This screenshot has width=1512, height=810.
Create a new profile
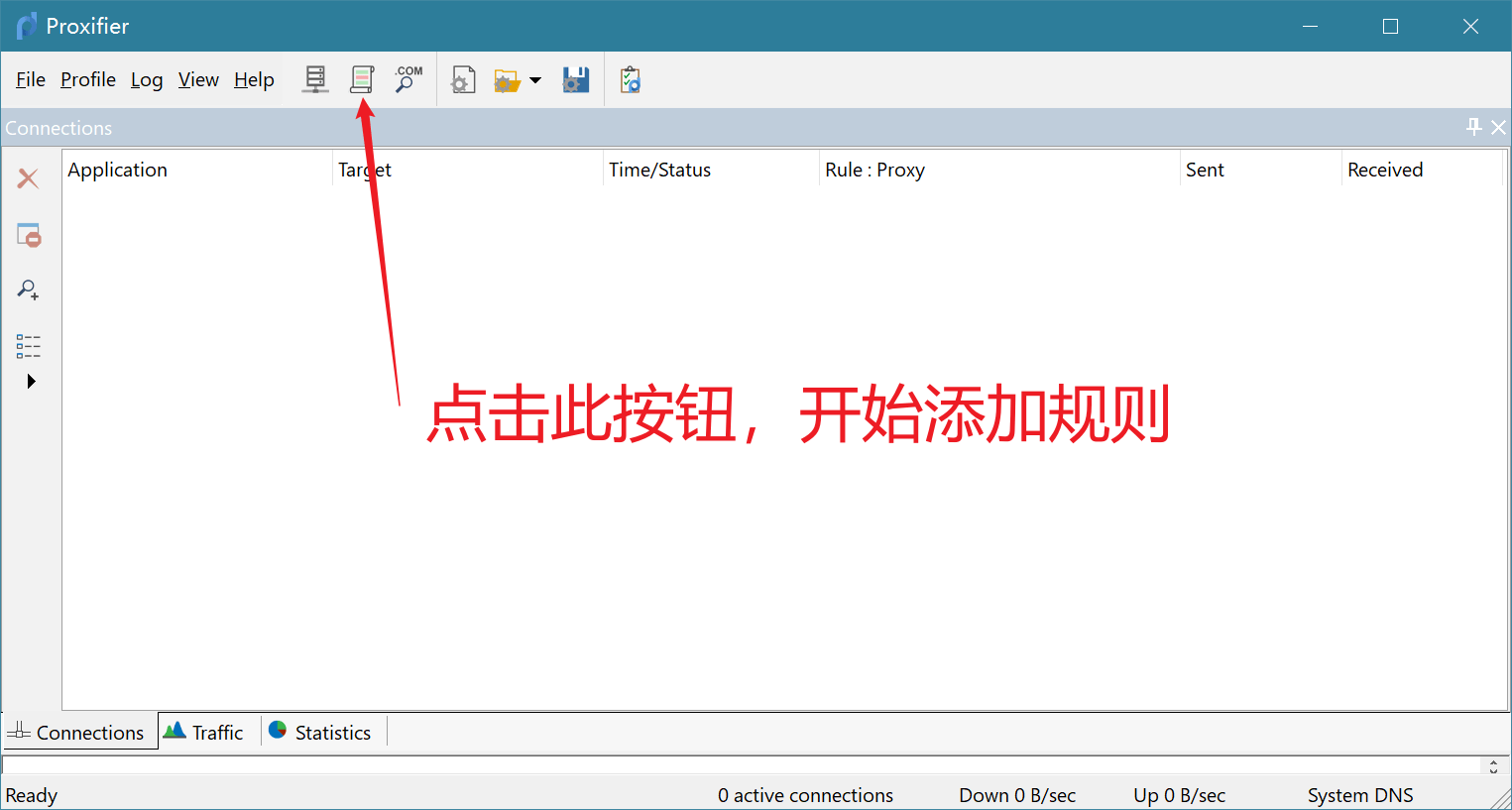point(462,79)
